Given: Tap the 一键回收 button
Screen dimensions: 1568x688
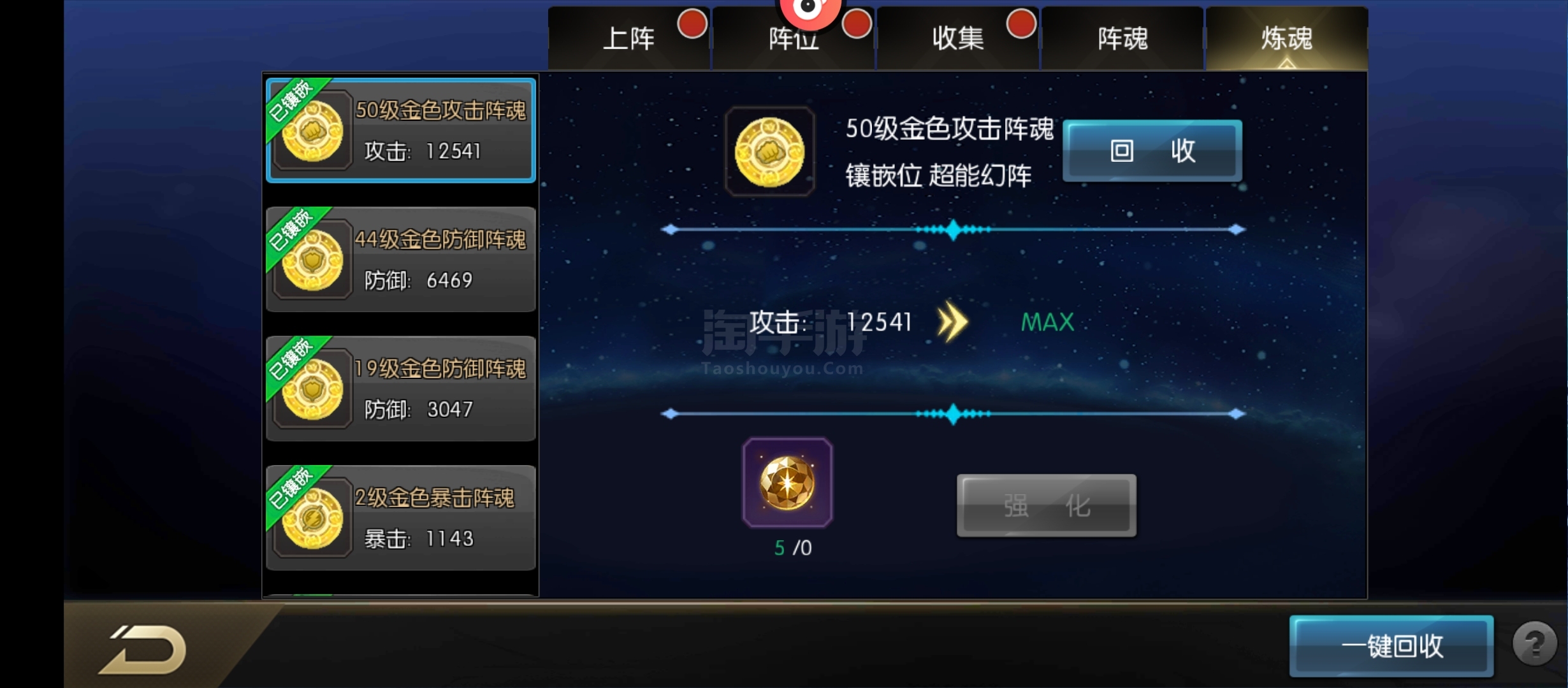Looking at the screenshot, I should pyautogui.click(x=1391, y=646).
